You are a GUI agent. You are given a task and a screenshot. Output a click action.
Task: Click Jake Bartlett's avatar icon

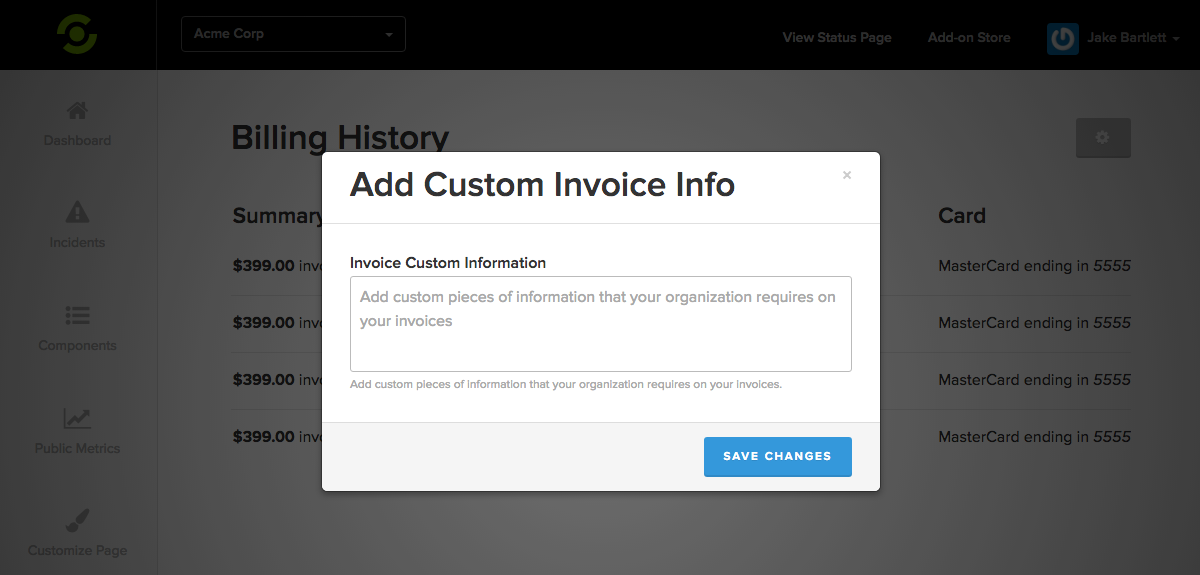pyautogui.click(x=1062, y=38)
